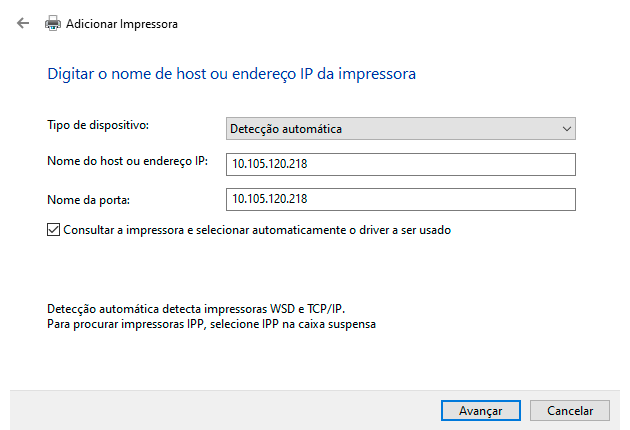The height and width of the screenshot is (430, 630).
Task: Click the Nome da porta label
Action: [x=89, y=196]
